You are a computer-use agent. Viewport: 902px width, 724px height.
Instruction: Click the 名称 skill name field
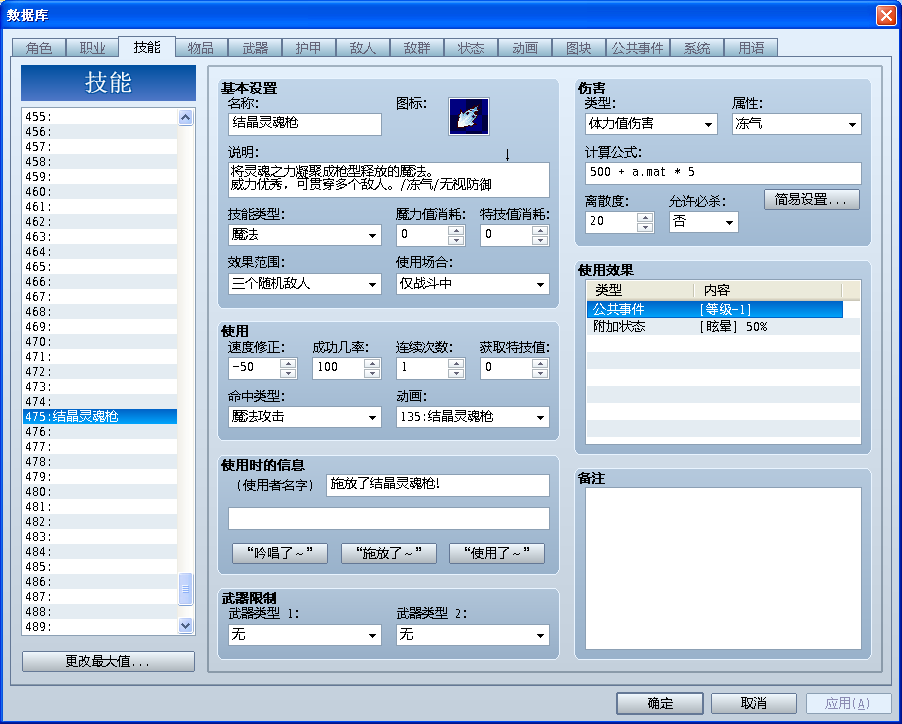[304, 124]
